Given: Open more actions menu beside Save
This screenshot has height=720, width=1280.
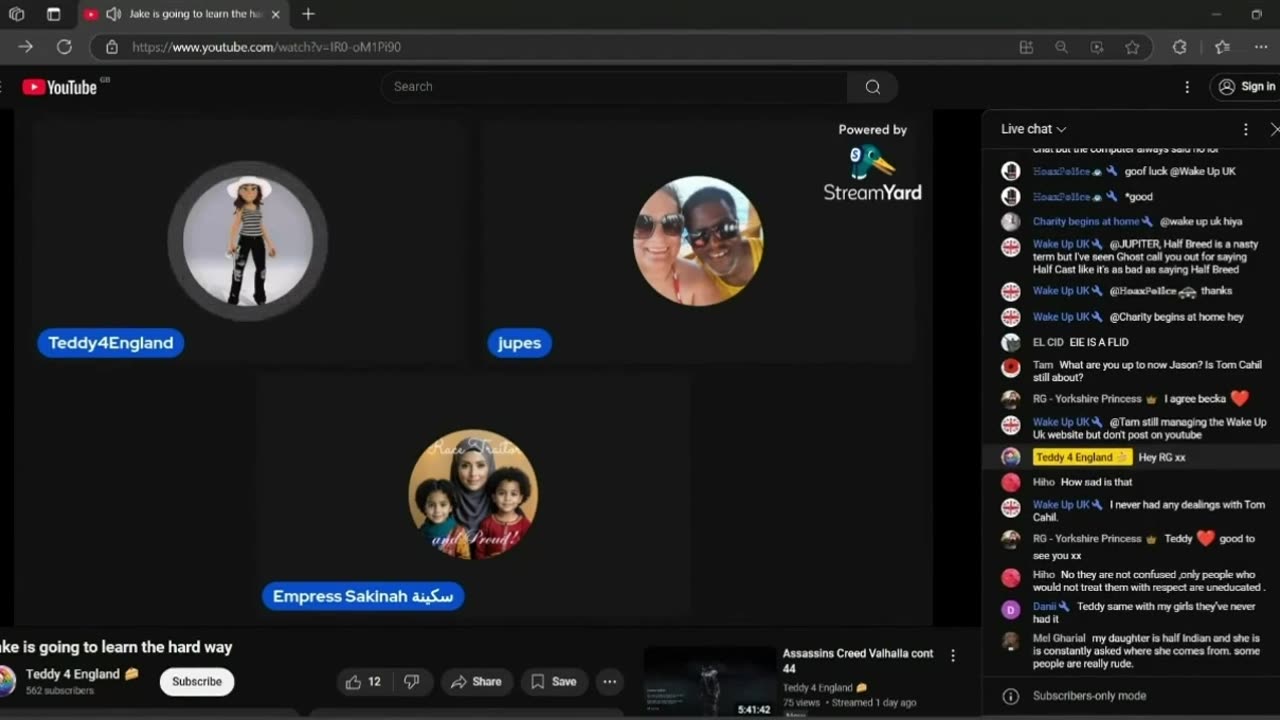Looking at the screenshot, I should [x=609, y=682].
